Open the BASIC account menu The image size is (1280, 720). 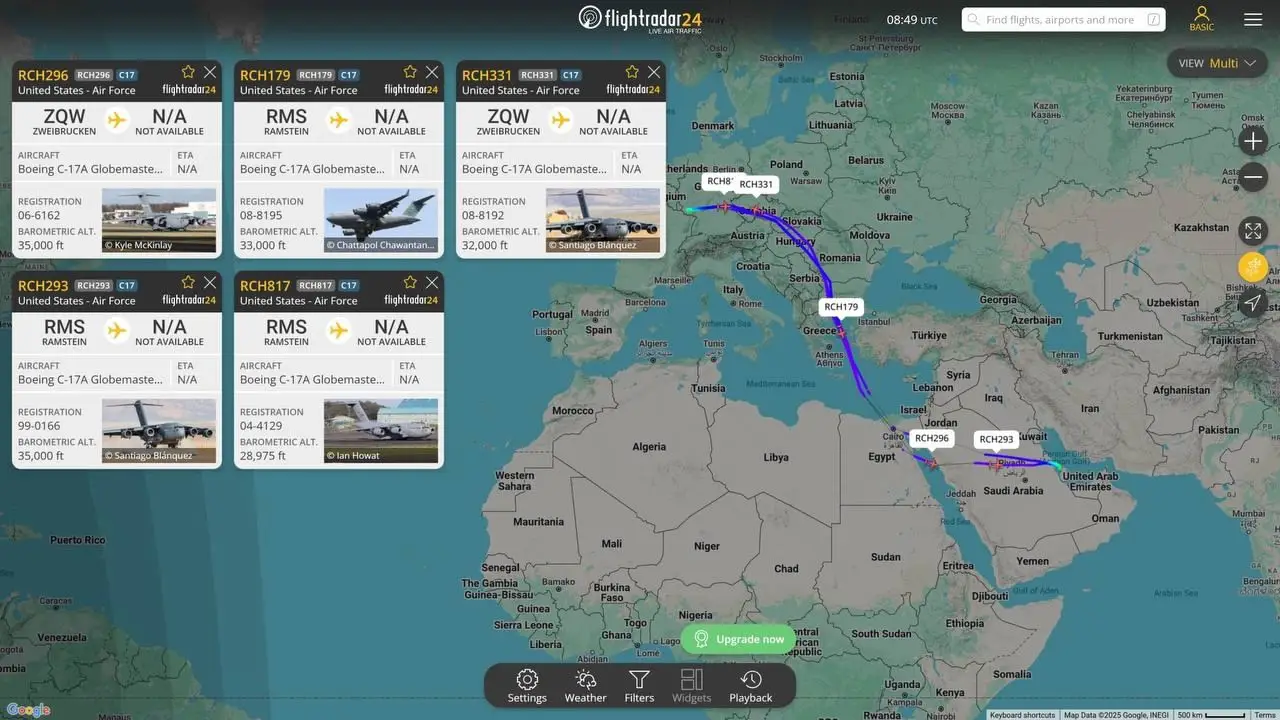tap(1202, 19)
